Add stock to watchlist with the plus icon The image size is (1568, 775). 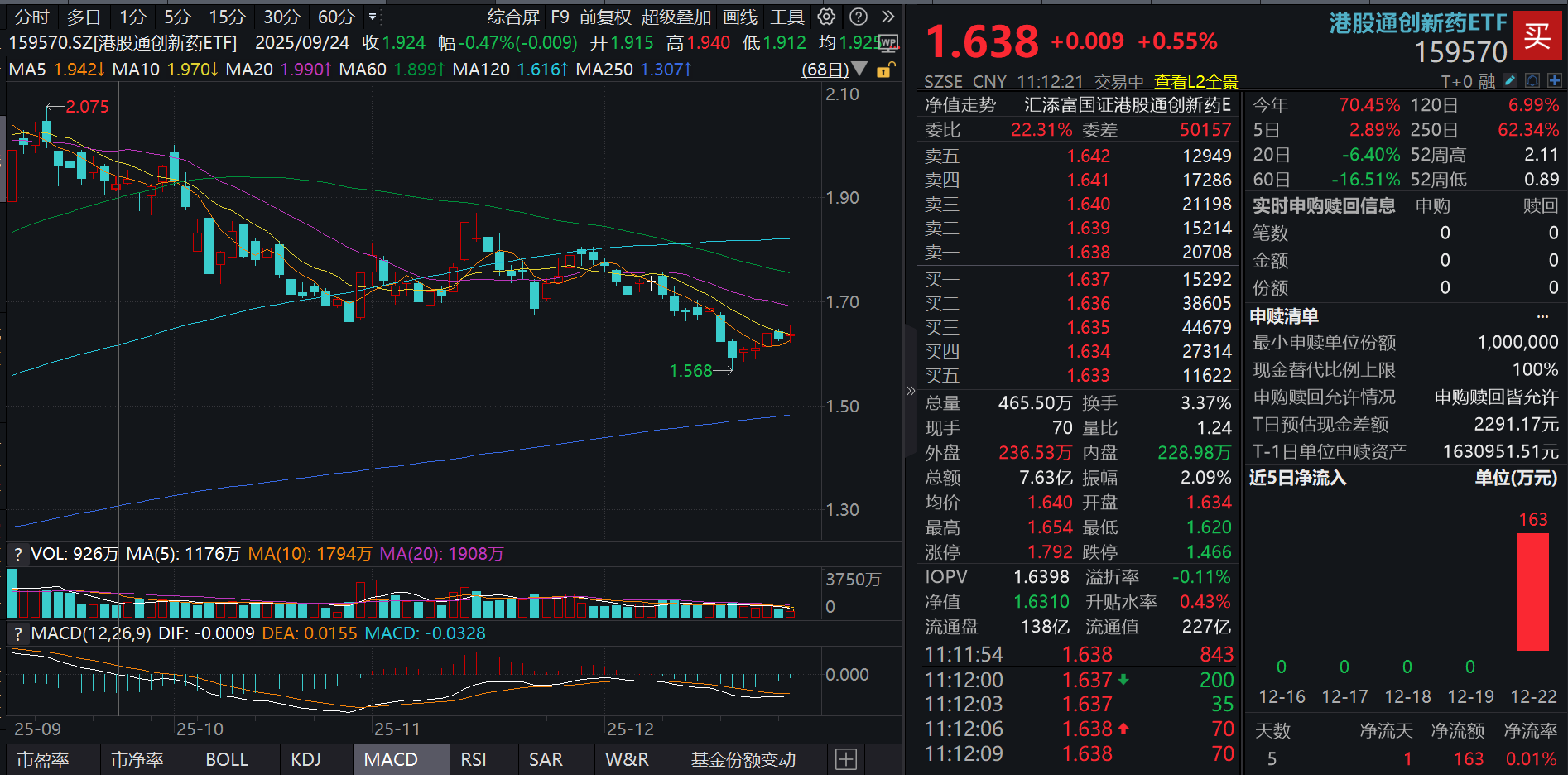[1556, 80]
